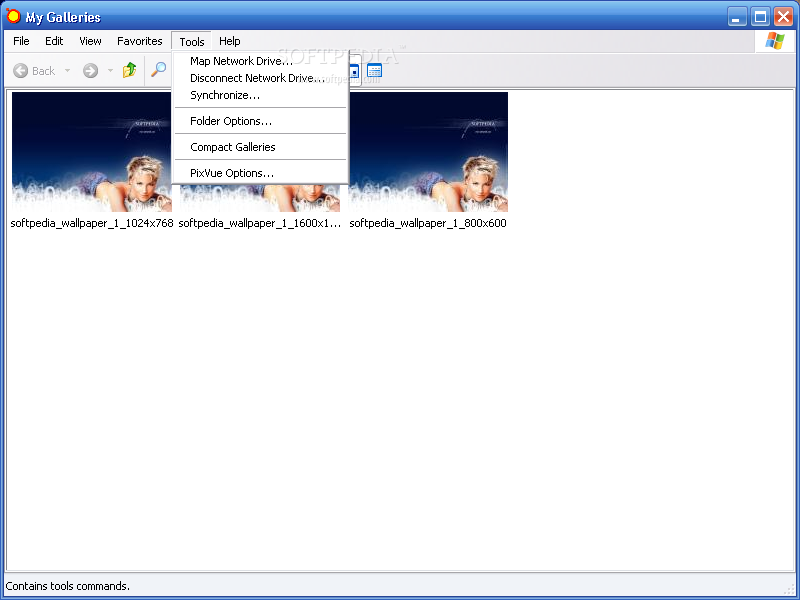Open the Edit menu
This screenshot has height=600, width=800.
pyautogui.click(x=54, y=41)
